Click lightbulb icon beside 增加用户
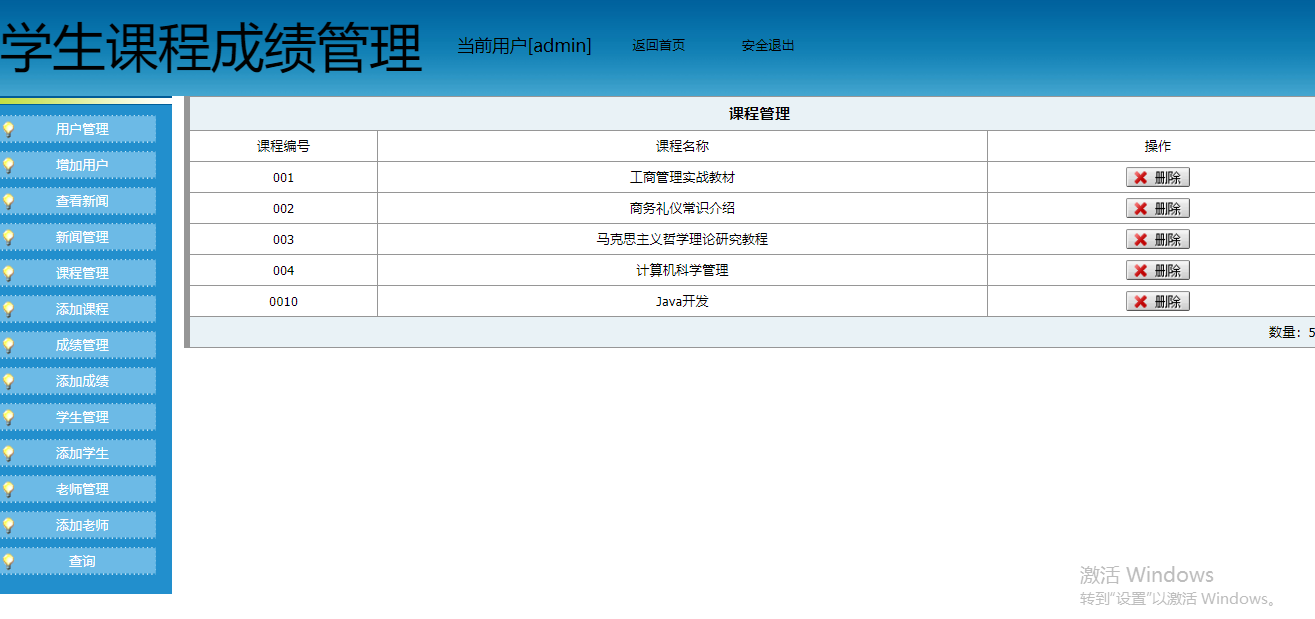1315x619 pixels. (x=8, y=165)
